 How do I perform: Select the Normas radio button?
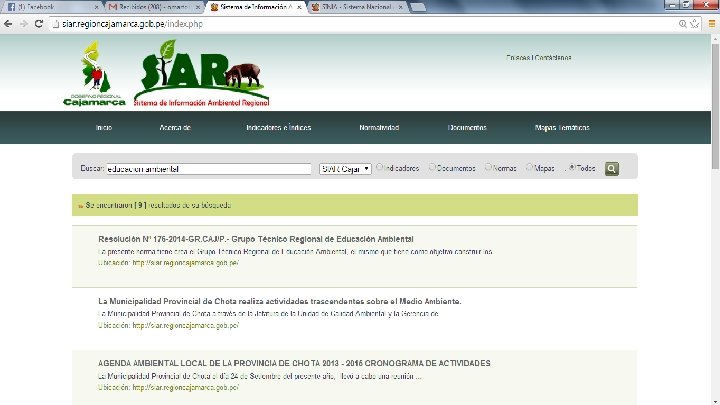[488, 168]
